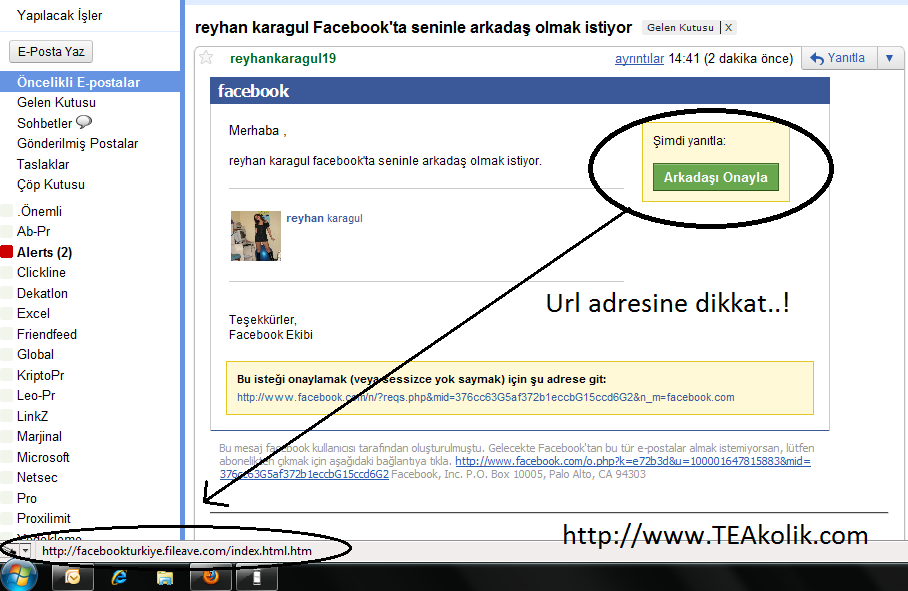Image resolution: width=908 pixels, height=591 pixels.
Task: Select Öncelikli E-postalar in the sidebar
Action: 90,82
